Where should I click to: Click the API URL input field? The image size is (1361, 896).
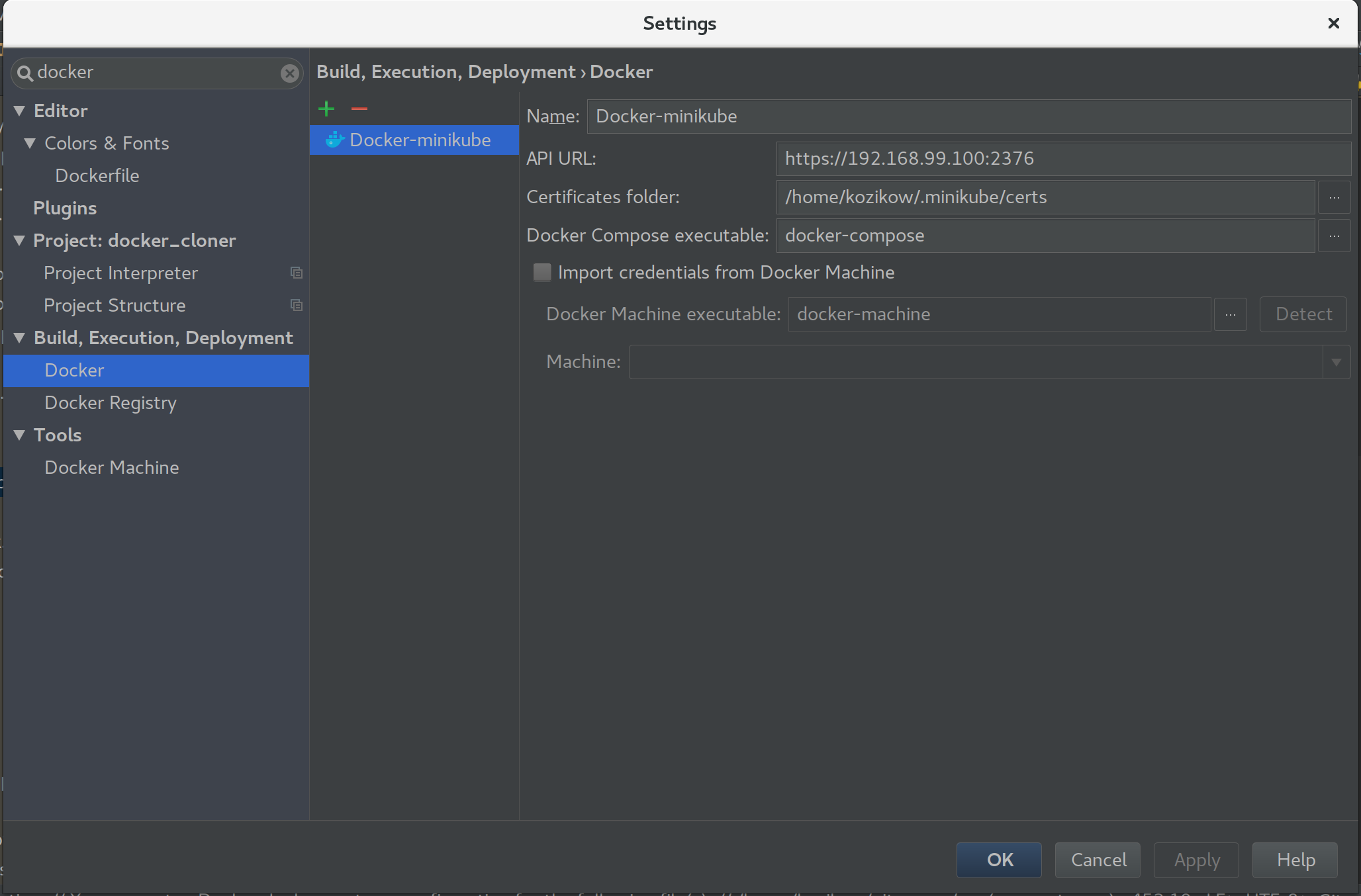point(1062,159)
